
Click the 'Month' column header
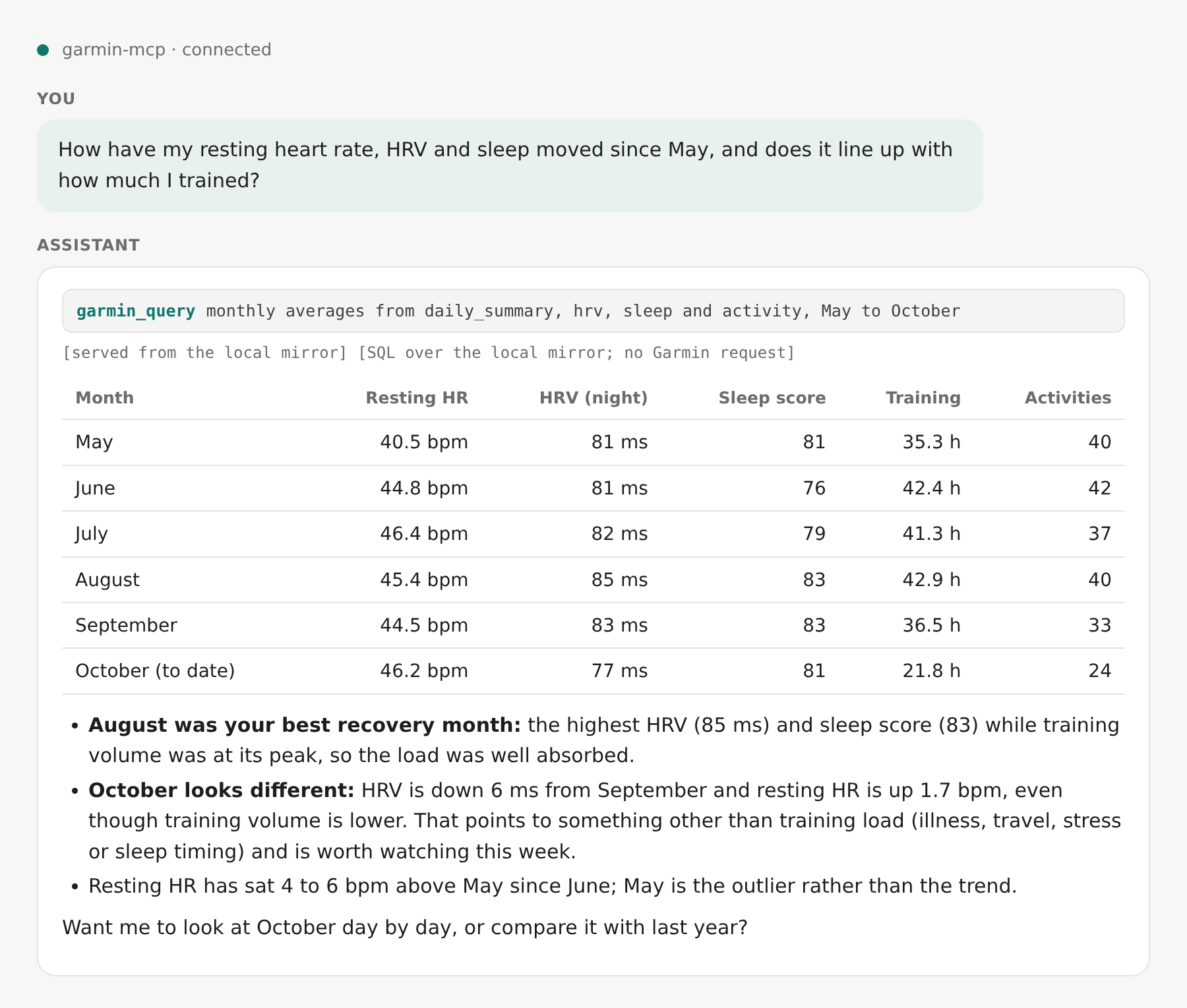[104, 398]
